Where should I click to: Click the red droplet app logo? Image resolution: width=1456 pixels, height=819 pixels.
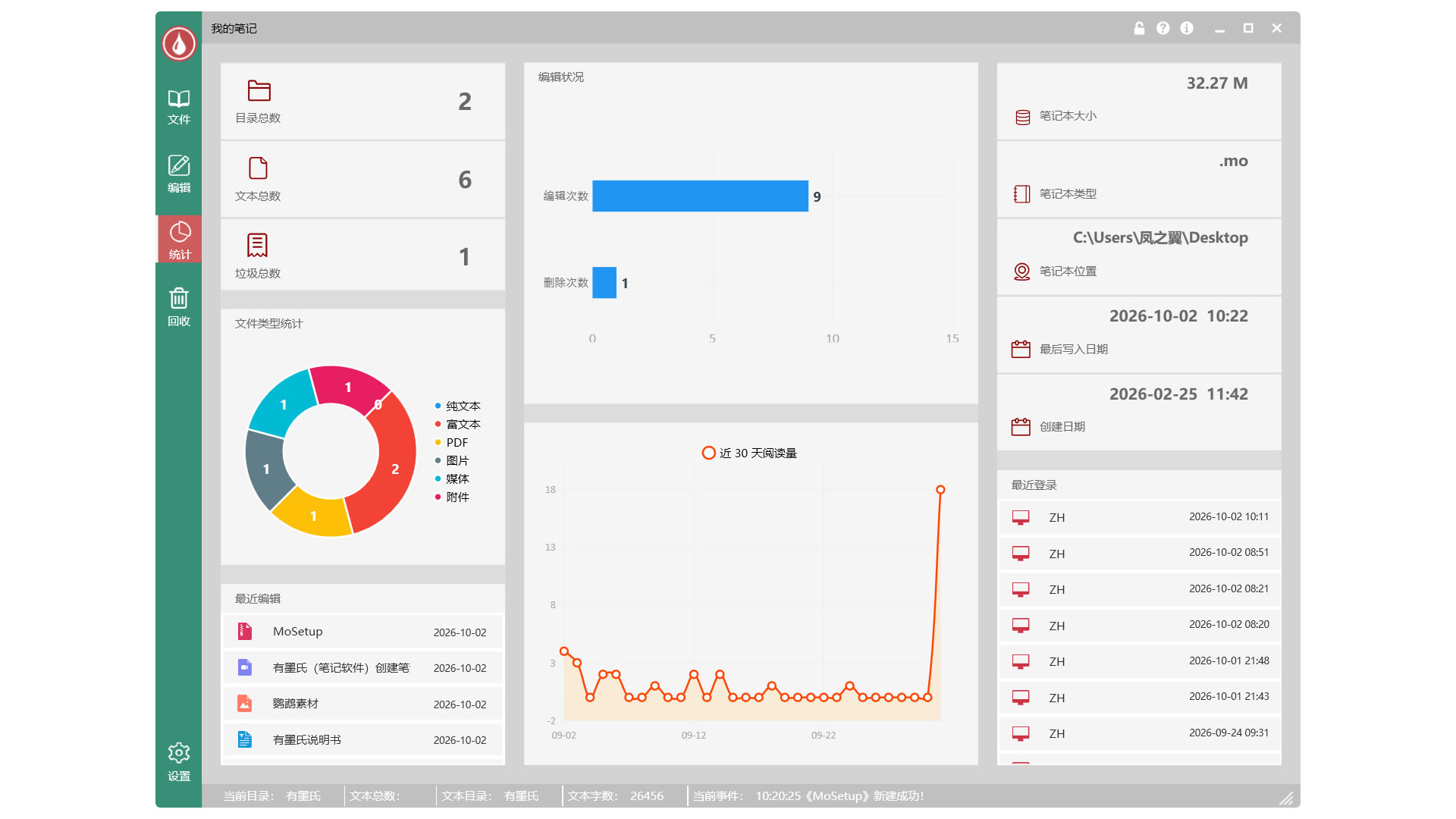[x=179, y=44]
